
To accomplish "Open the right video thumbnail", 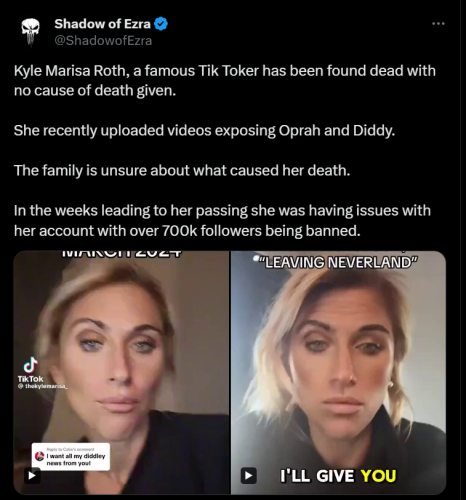I will 338,372.
